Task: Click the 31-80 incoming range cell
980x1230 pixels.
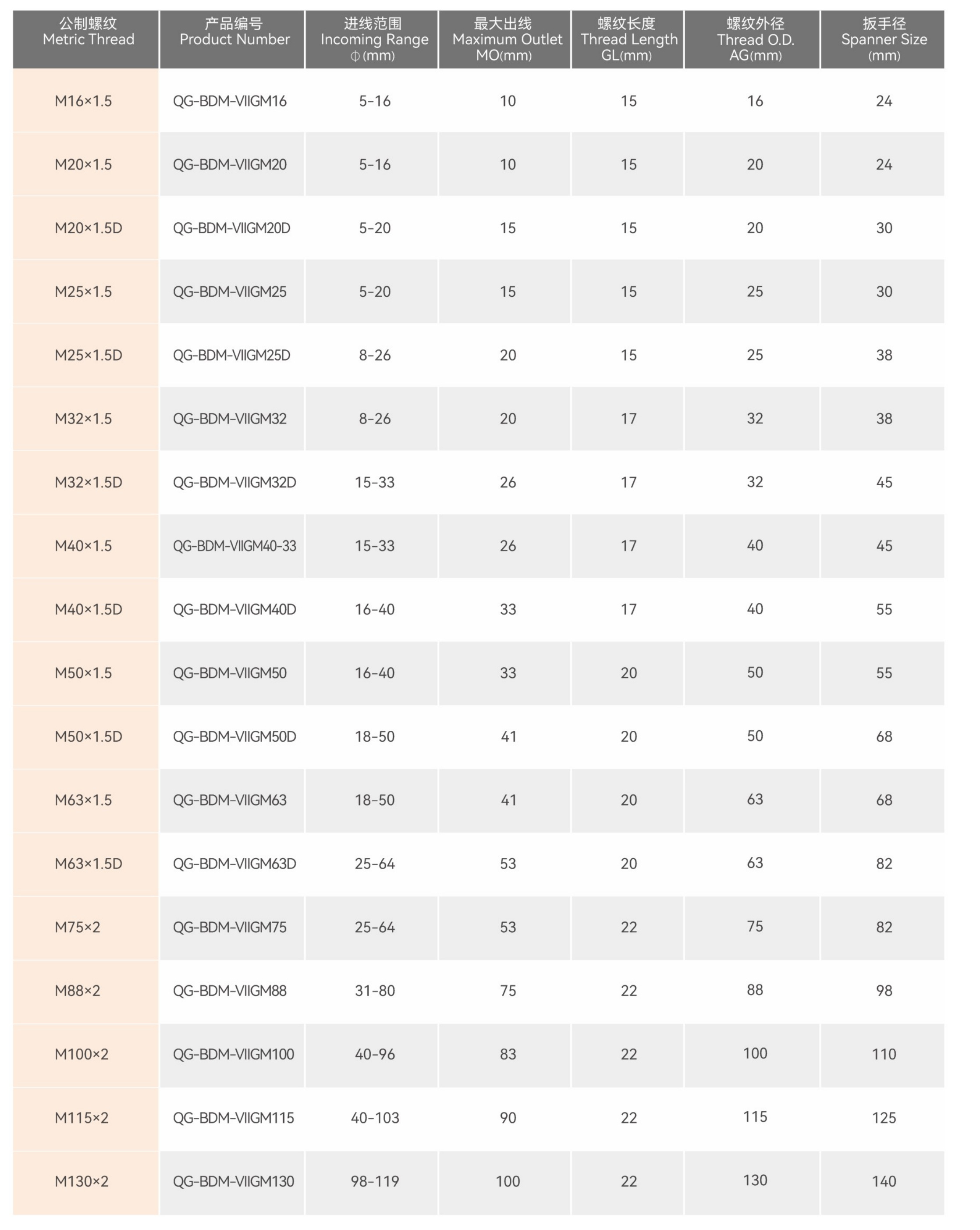Action: [375, 991]
